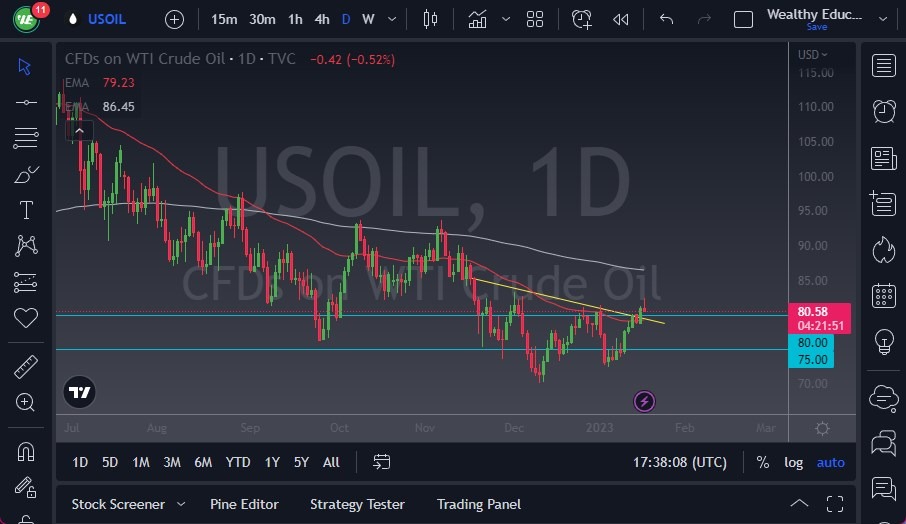Screen dimensions: 906x524
Task: Choose the 15m timeframe button
Action: [x=225, y=19]
